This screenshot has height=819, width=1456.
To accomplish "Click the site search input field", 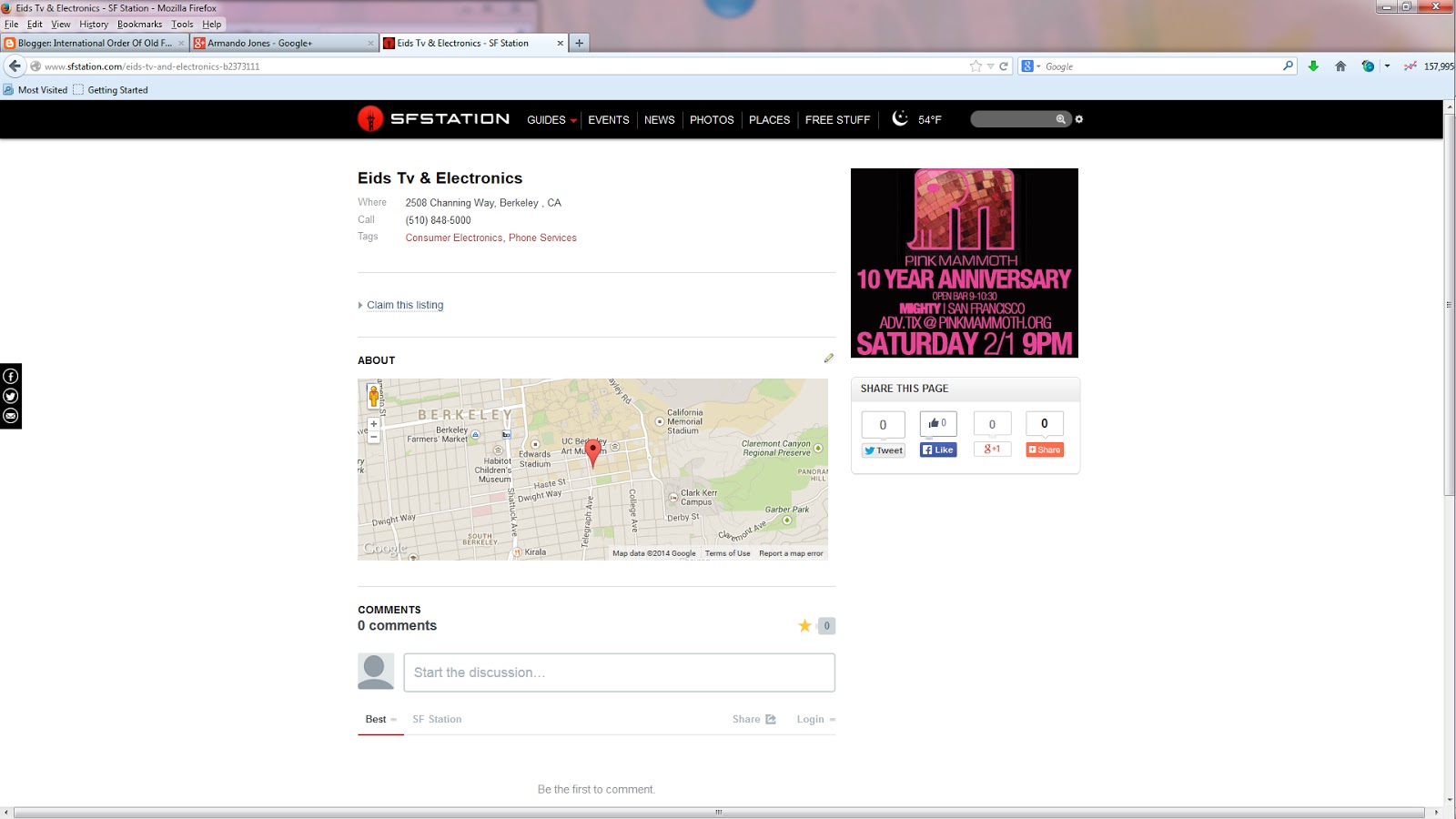I will [x=1012, y=119].
